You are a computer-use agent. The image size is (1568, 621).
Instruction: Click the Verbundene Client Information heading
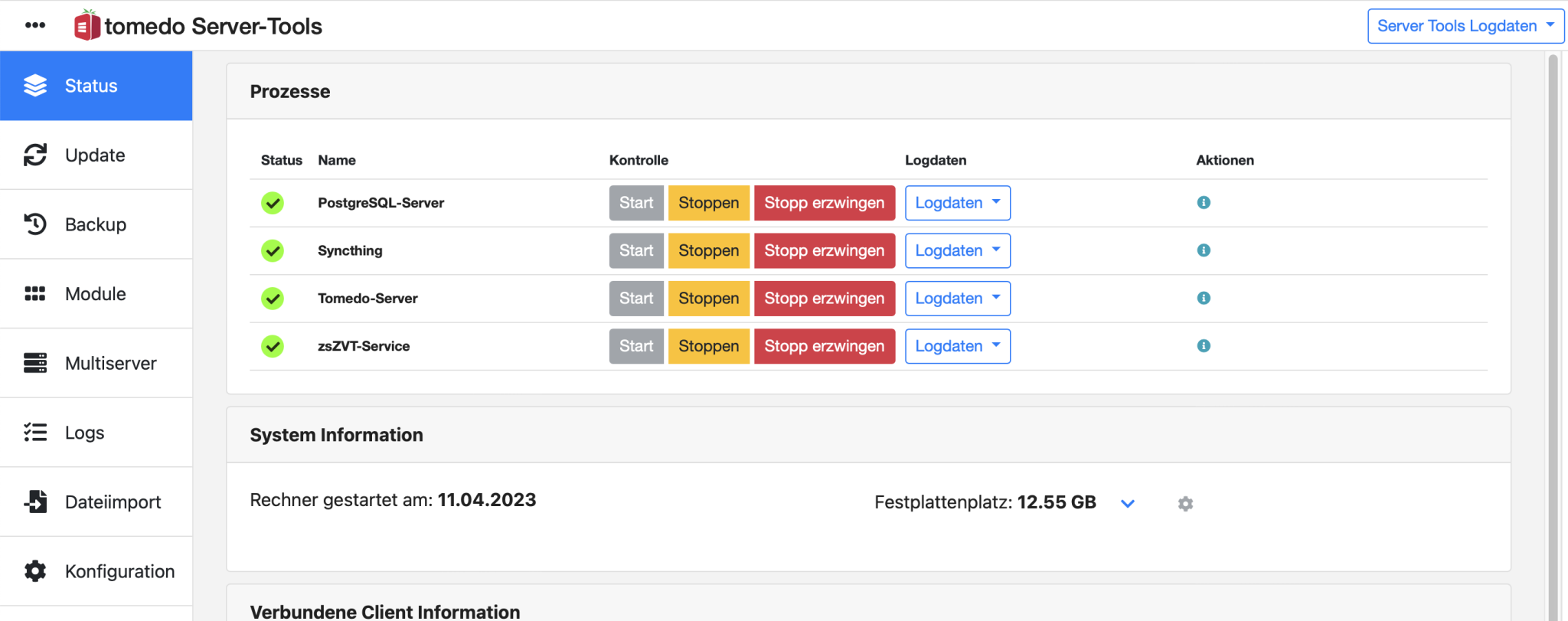(385, 612)
